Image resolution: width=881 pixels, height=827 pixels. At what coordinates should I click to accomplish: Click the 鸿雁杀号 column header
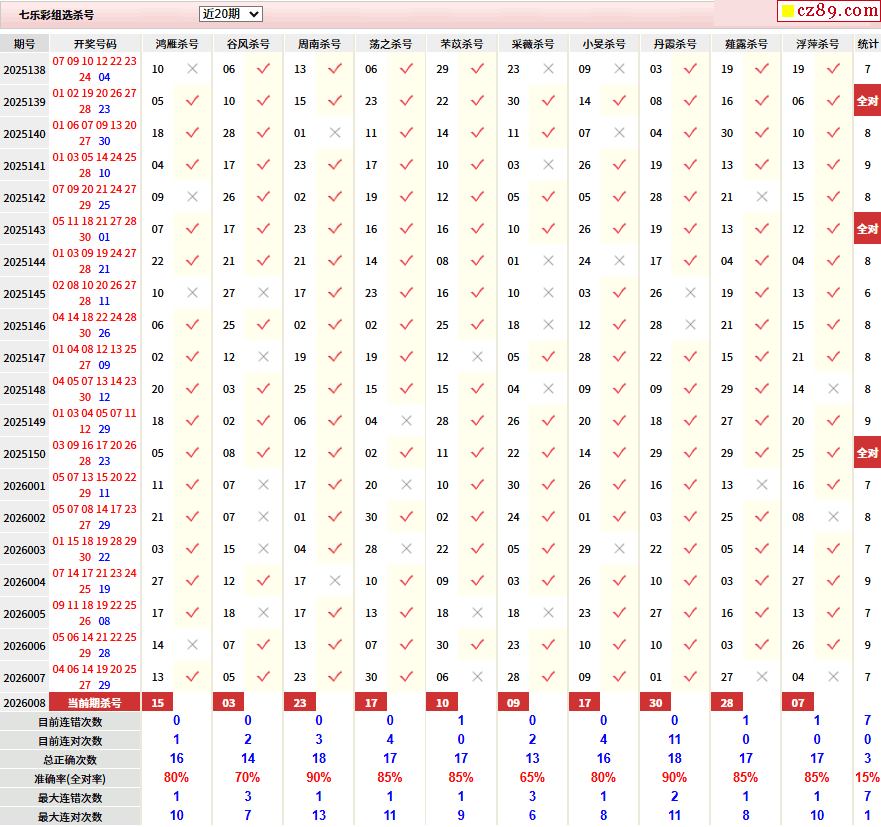tap(177, 44)
